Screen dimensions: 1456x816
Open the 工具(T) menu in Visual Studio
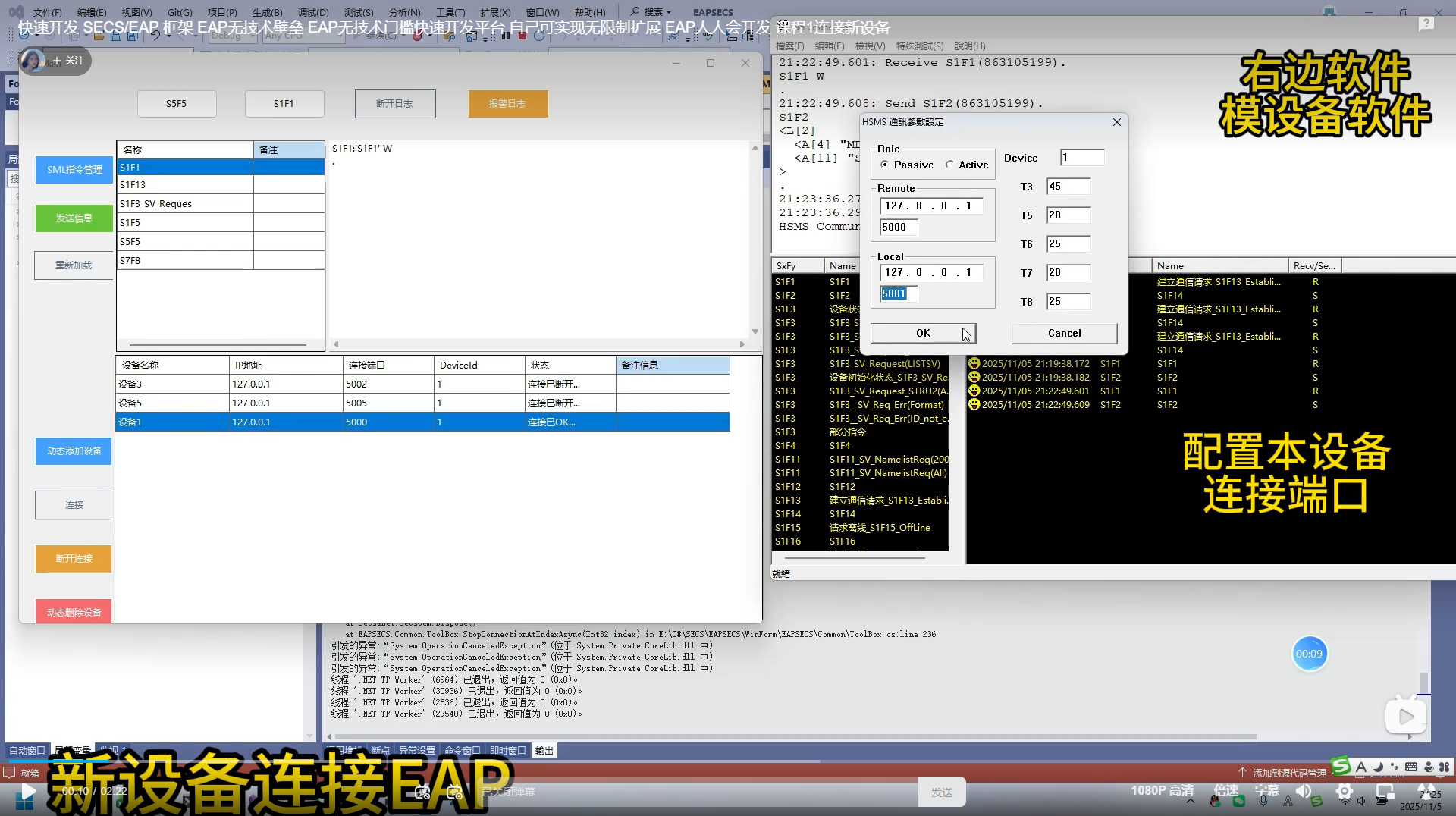[x=450, y=13]
